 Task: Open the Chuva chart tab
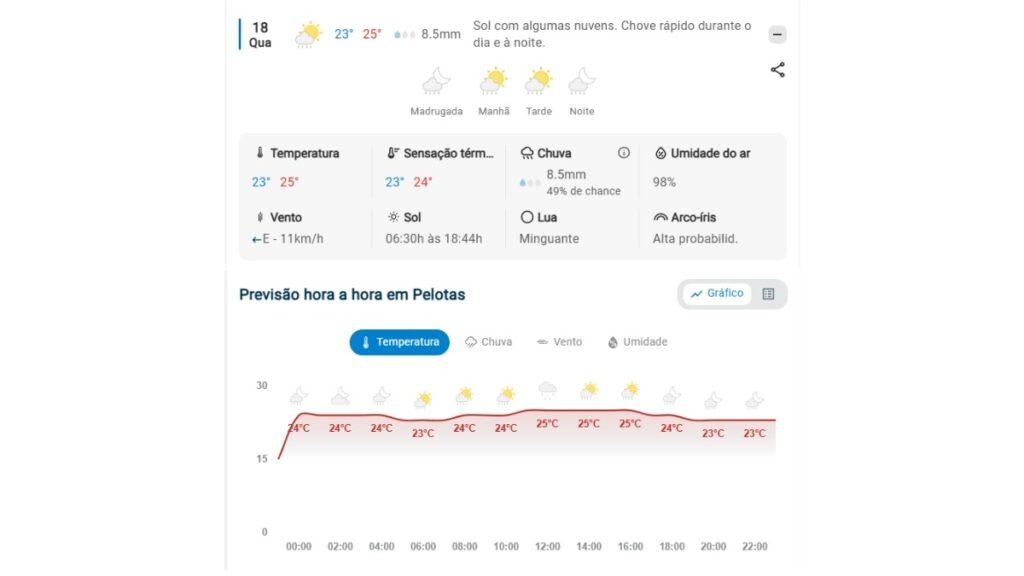[x=488, y=342]
